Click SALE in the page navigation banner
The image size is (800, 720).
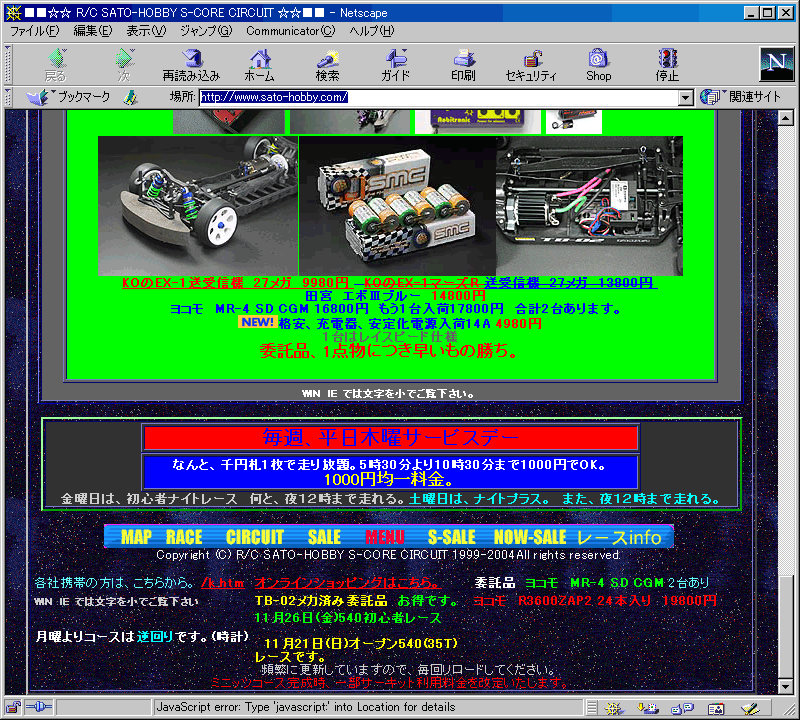[324, 537]
